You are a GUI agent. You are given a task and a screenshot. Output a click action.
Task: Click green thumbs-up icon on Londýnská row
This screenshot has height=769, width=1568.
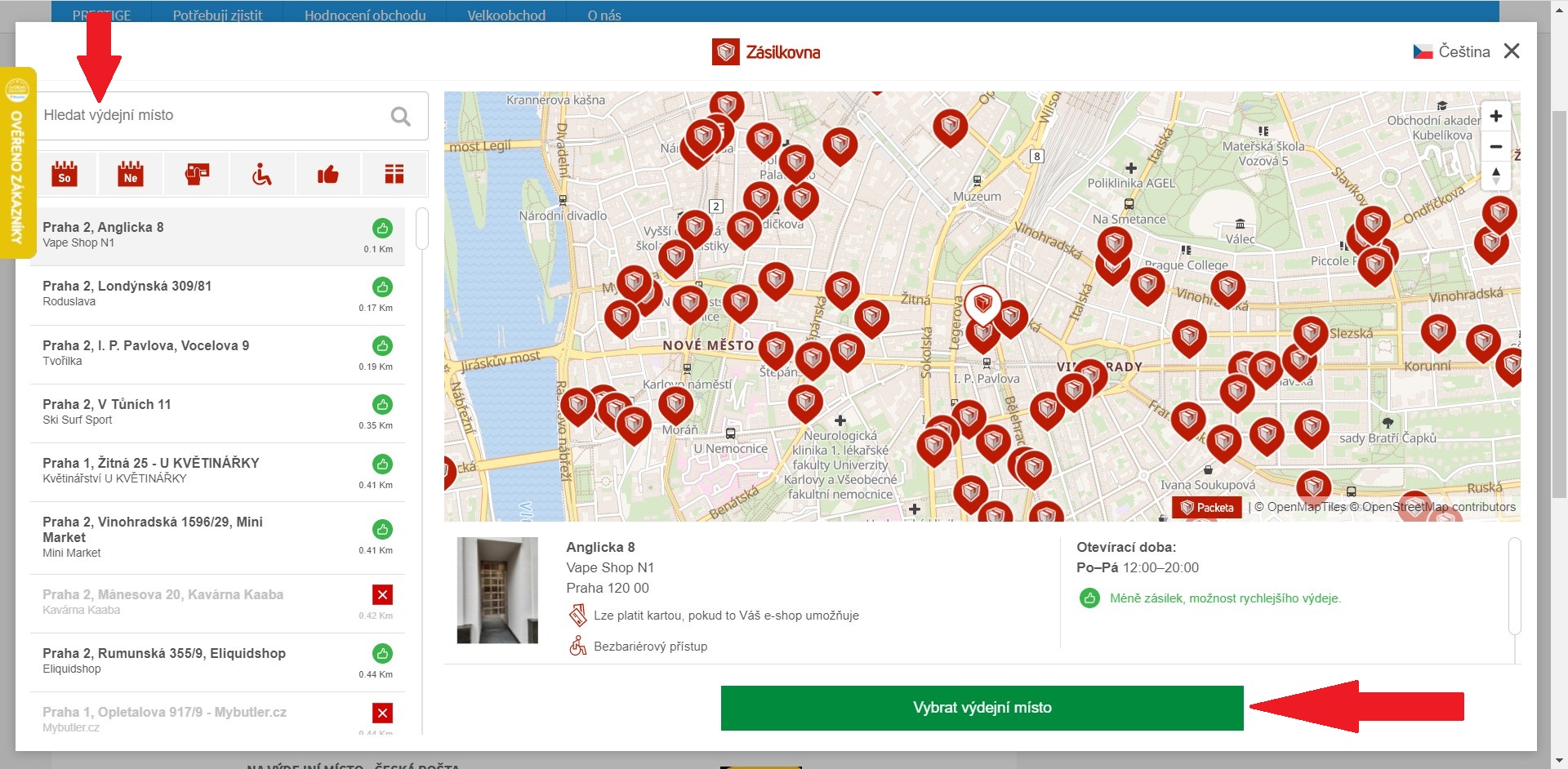[x=382, y=287]
